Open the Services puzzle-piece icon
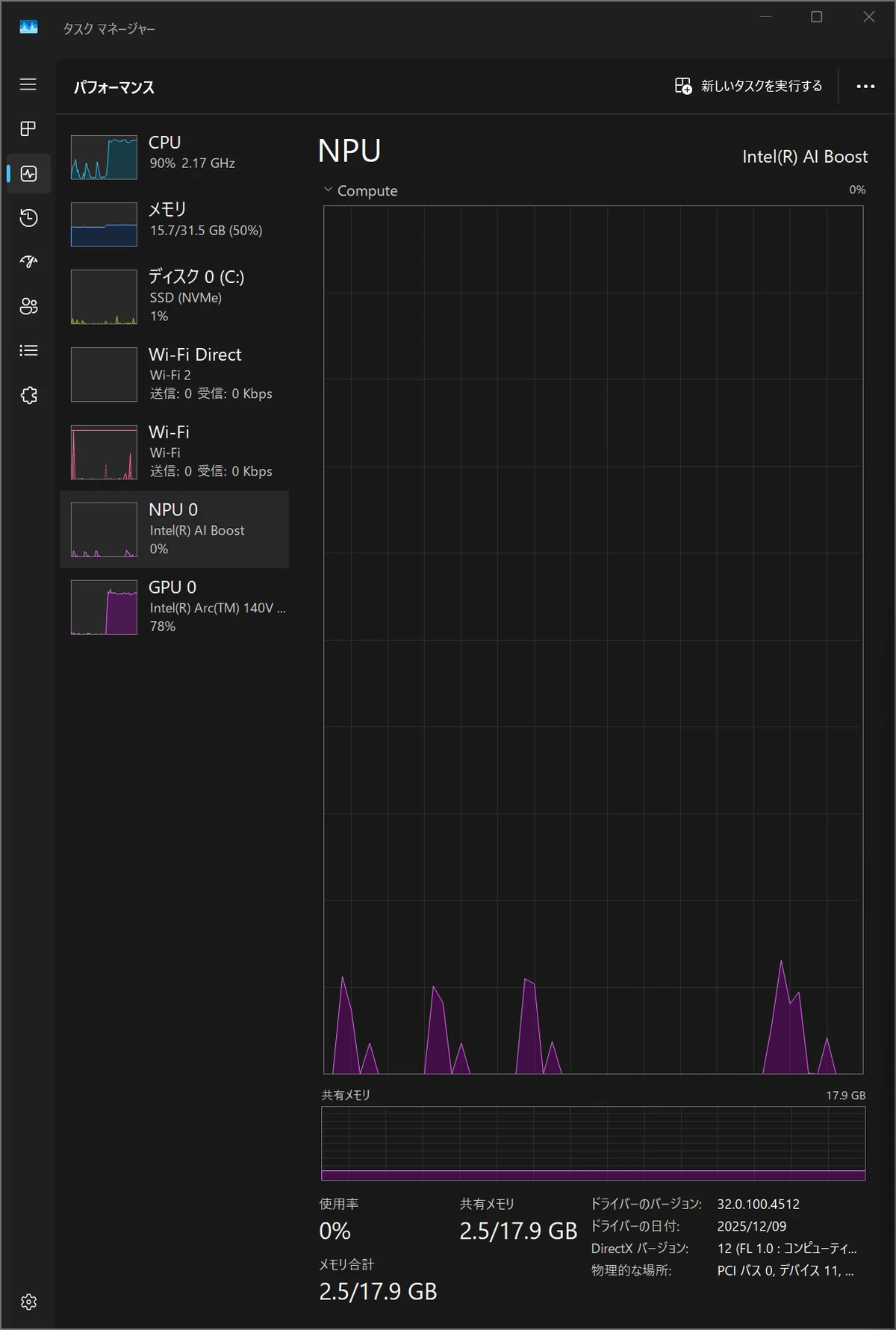 coord(28,395)
